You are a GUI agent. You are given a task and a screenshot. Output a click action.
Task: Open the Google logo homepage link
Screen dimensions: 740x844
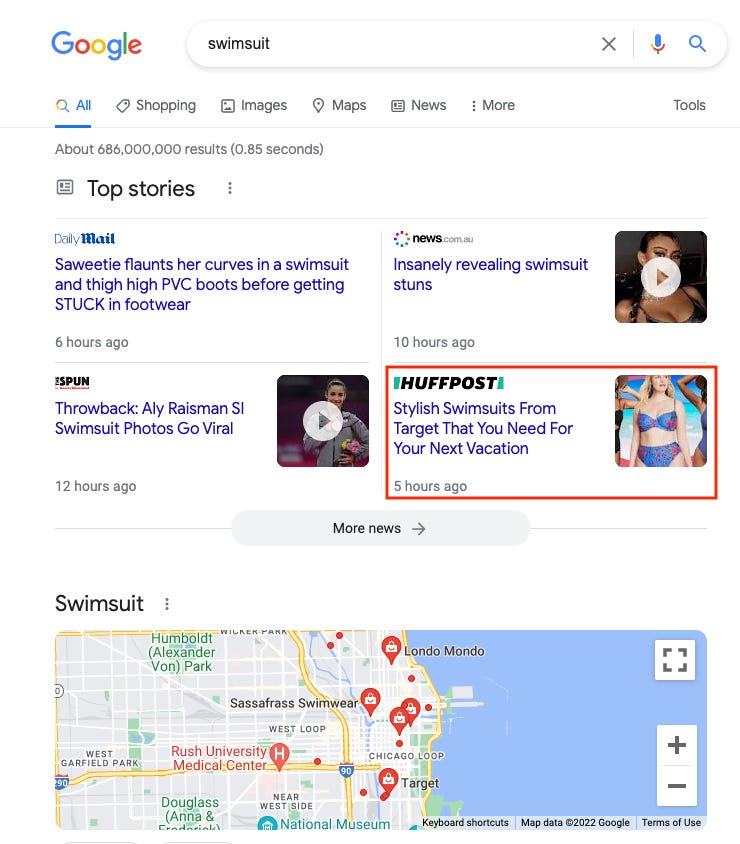coord(96,45)
